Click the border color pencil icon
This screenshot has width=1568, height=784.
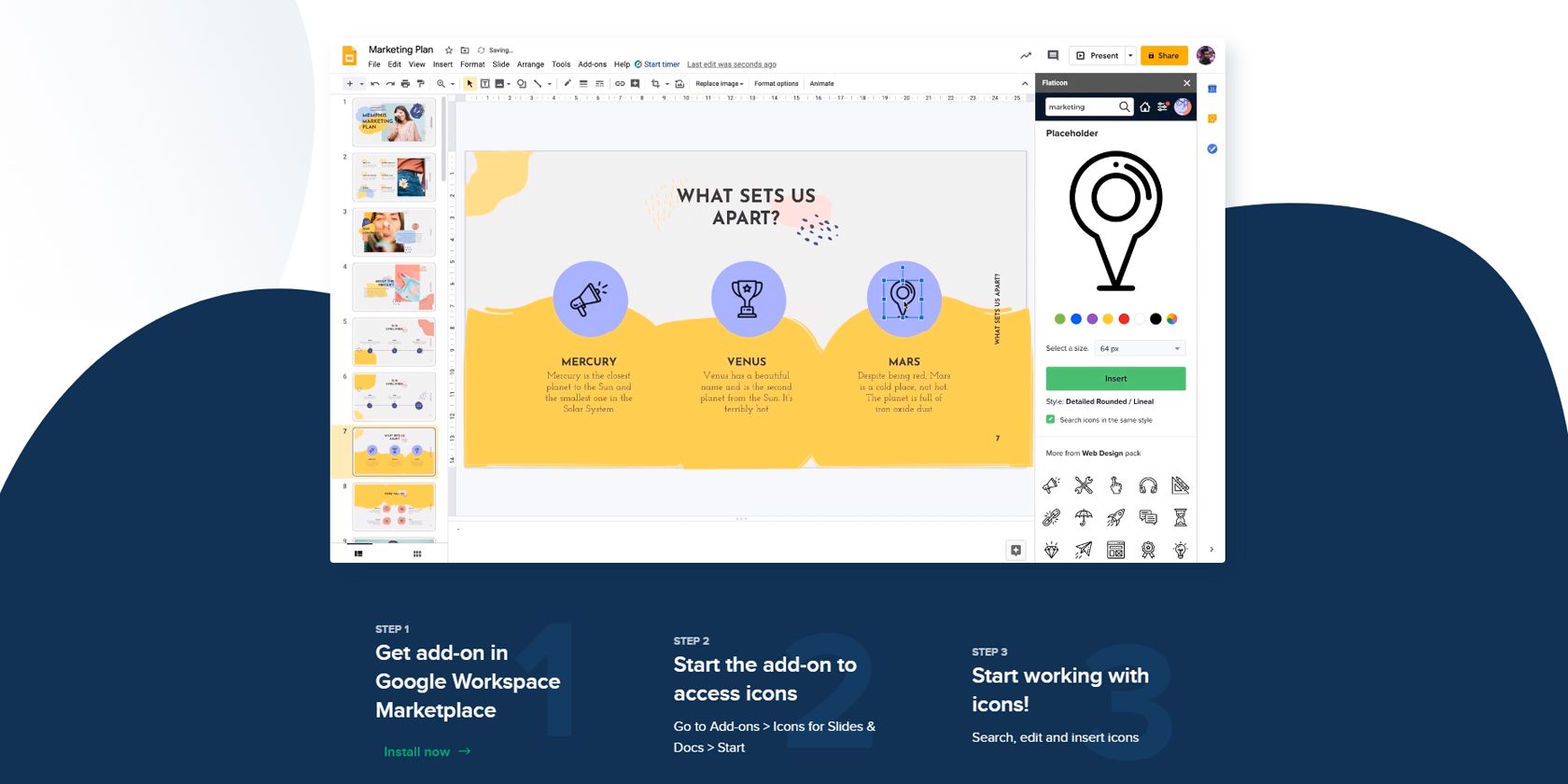click(567, 84)
